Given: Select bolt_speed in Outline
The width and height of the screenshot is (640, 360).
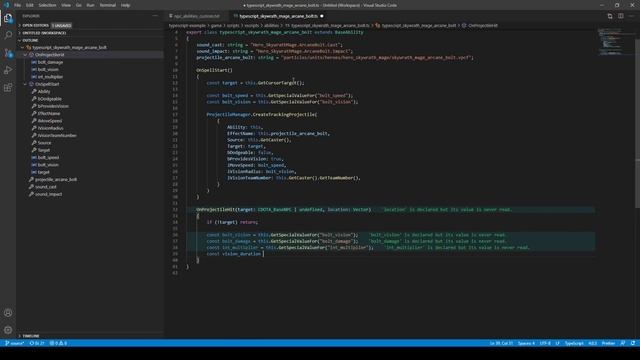Looking at the screenshot, I should (48, 158).
